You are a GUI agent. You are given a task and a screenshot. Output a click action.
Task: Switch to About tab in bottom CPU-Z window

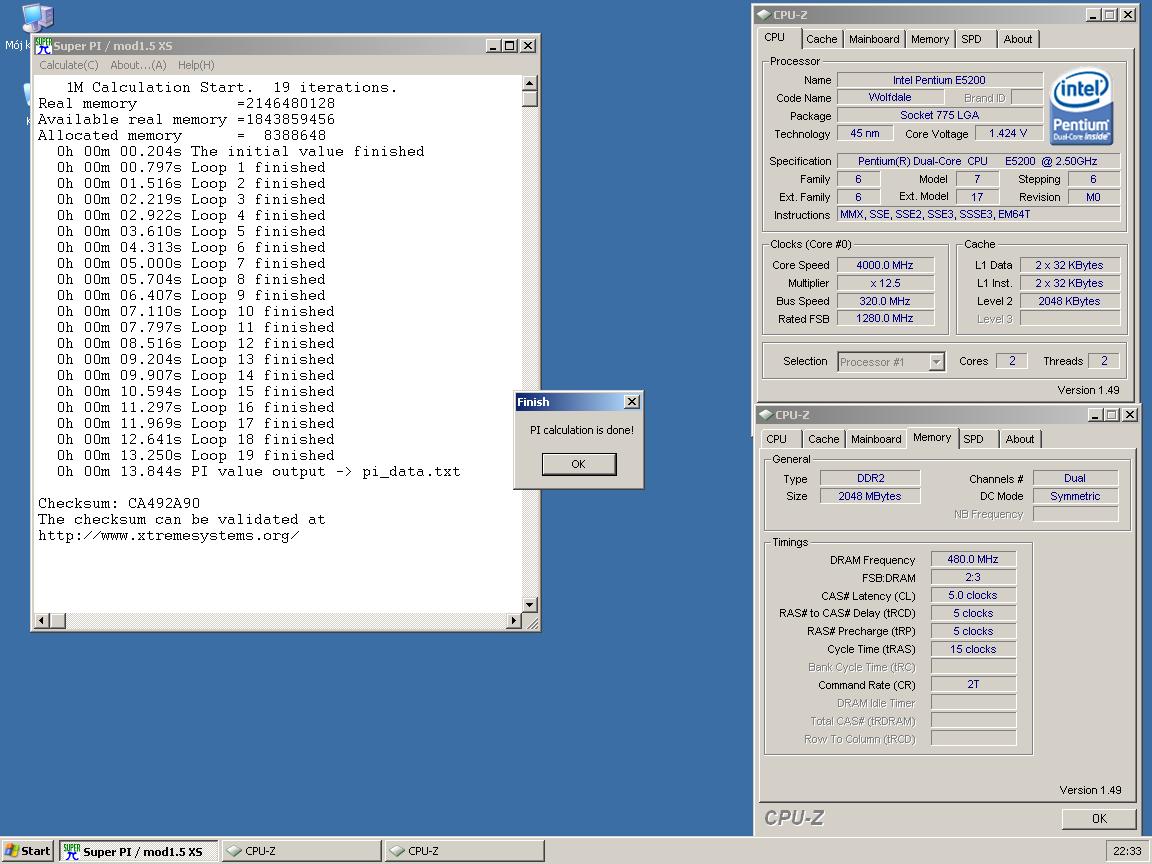tap(1020, 439)
